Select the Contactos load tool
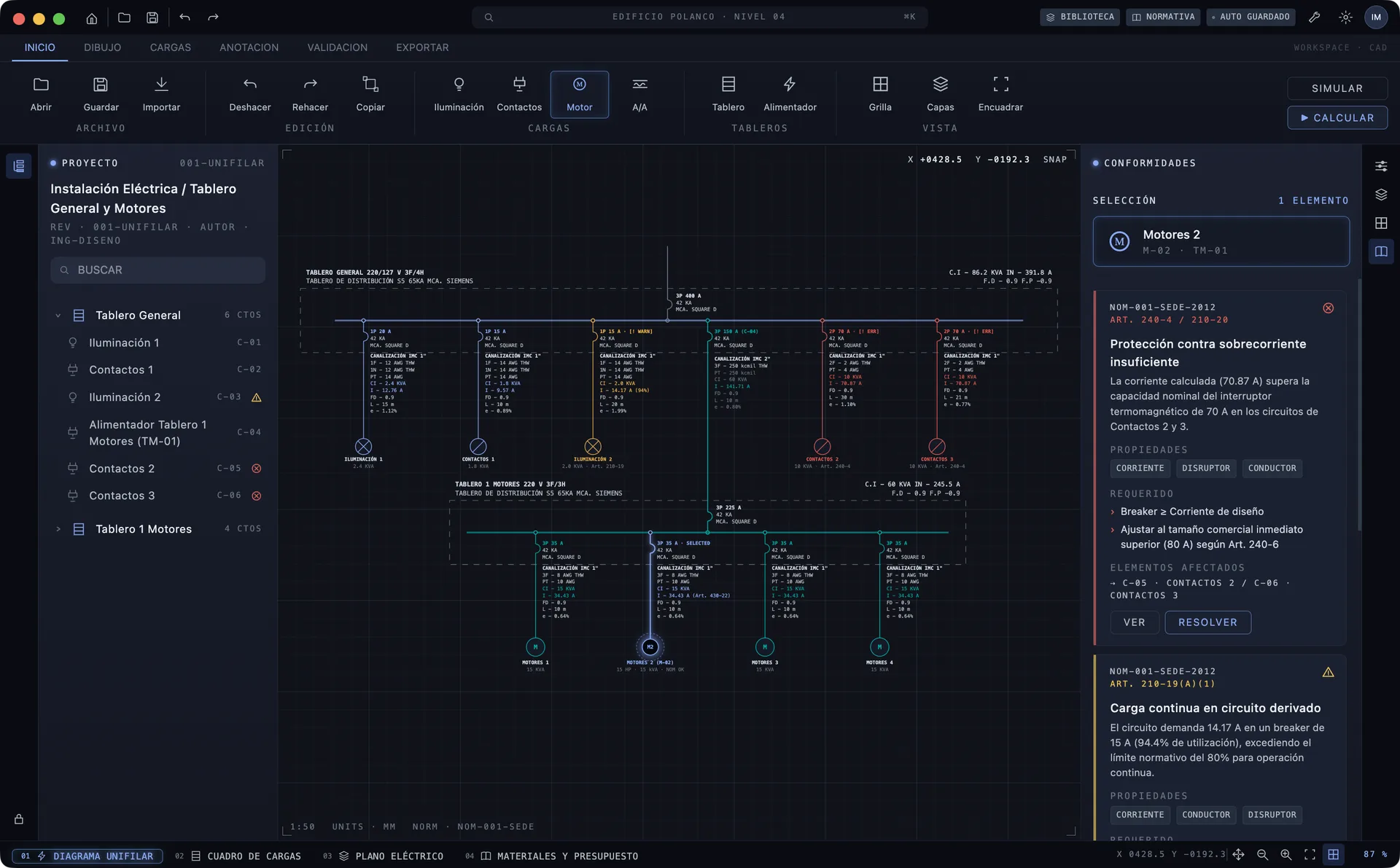Viewport: 1400px width, 868px height. (519, 95)
